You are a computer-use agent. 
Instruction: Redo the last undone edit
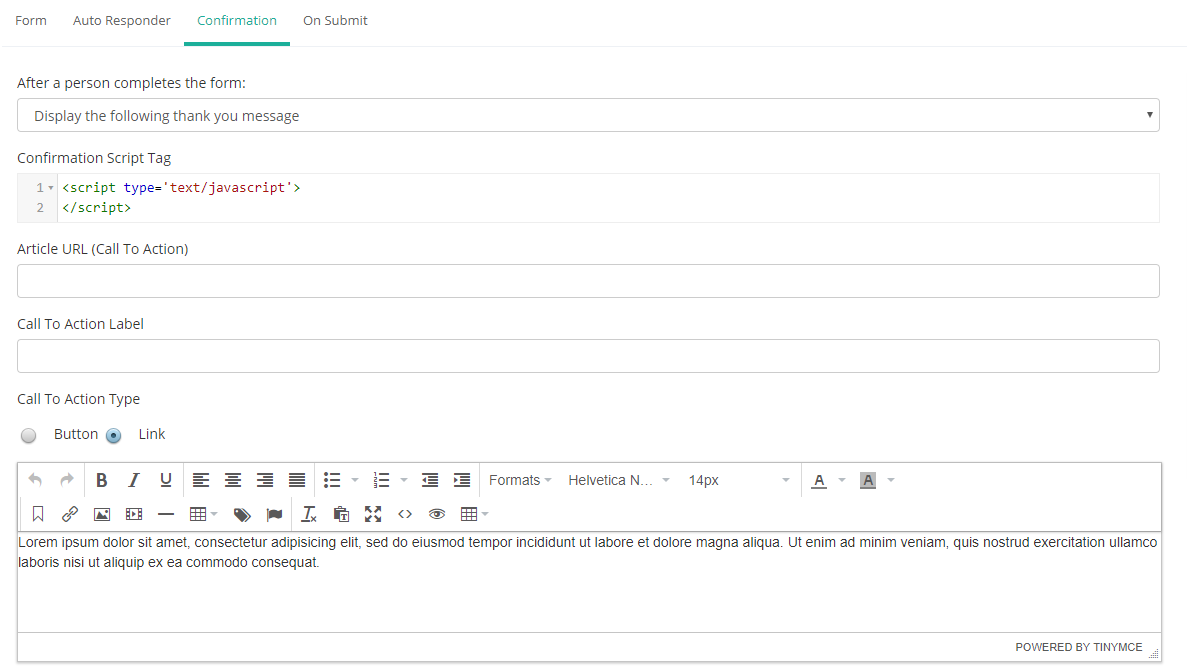(x=67, y=480)
